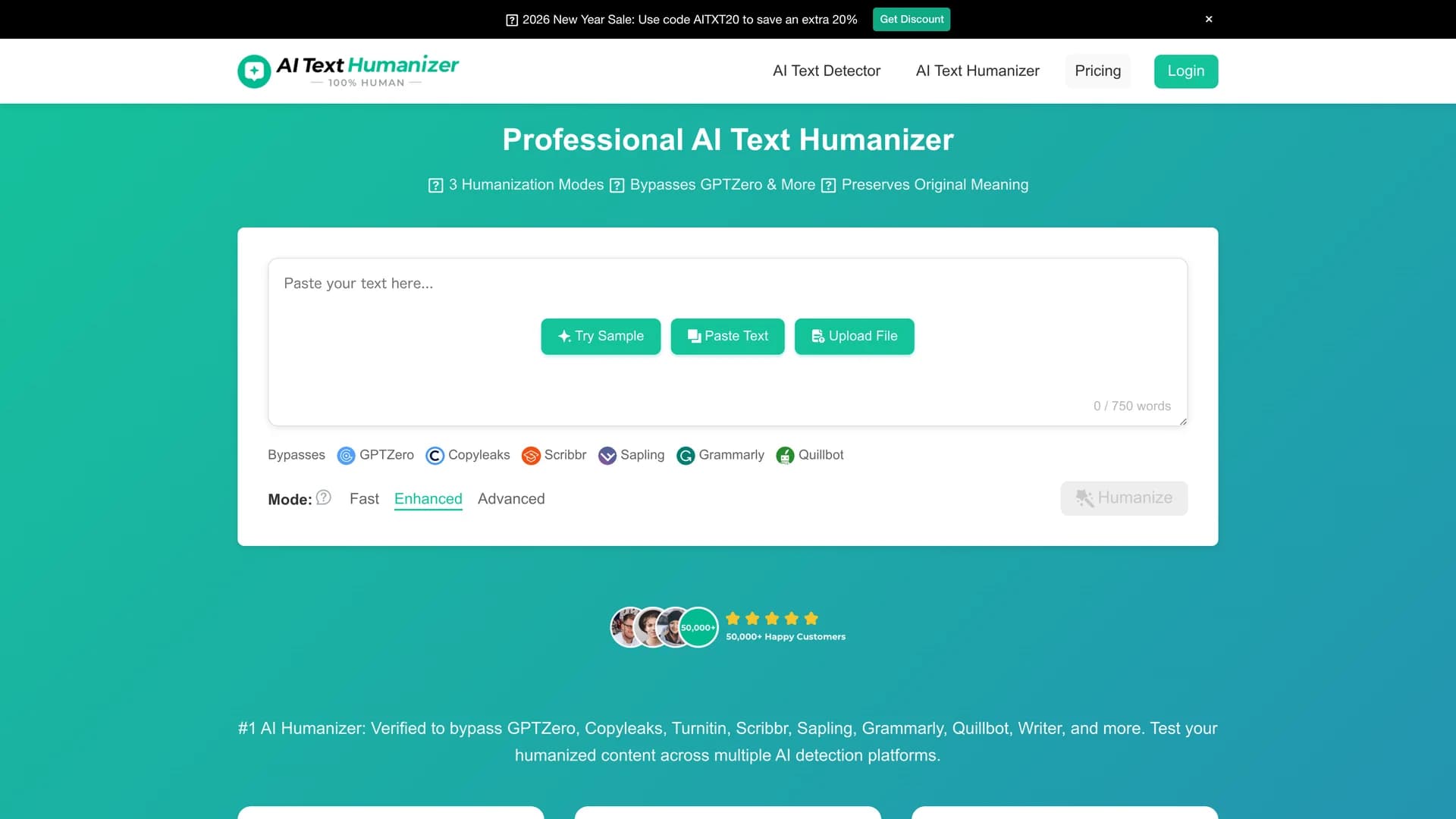
Task: Go to the Pricing page
Action: pyautogui.click(x=1097, y=71)
